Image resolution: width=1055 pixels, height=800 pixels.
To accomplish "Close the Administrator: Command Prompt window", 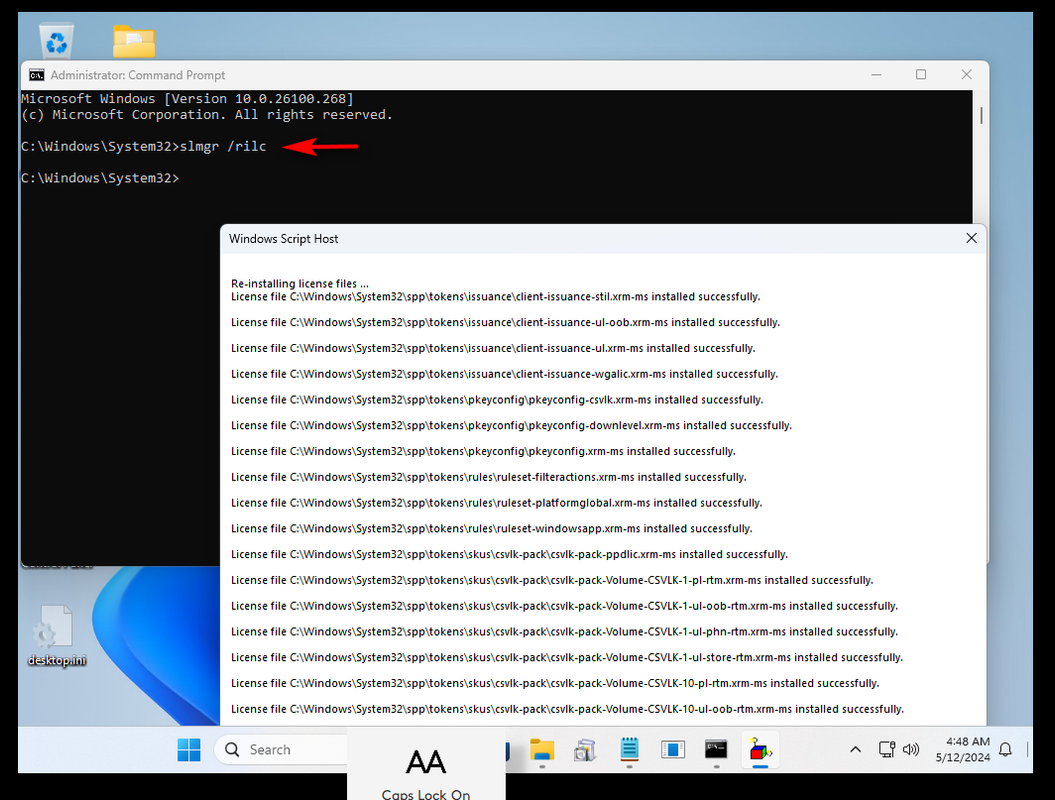I will [966, 75].
